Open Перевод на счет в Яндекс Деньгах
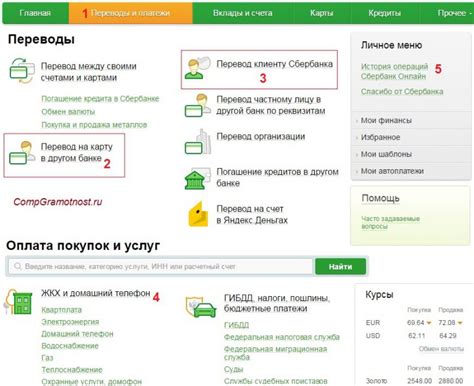The height and width of the screenshot is (386, 474). coord(252,214)
